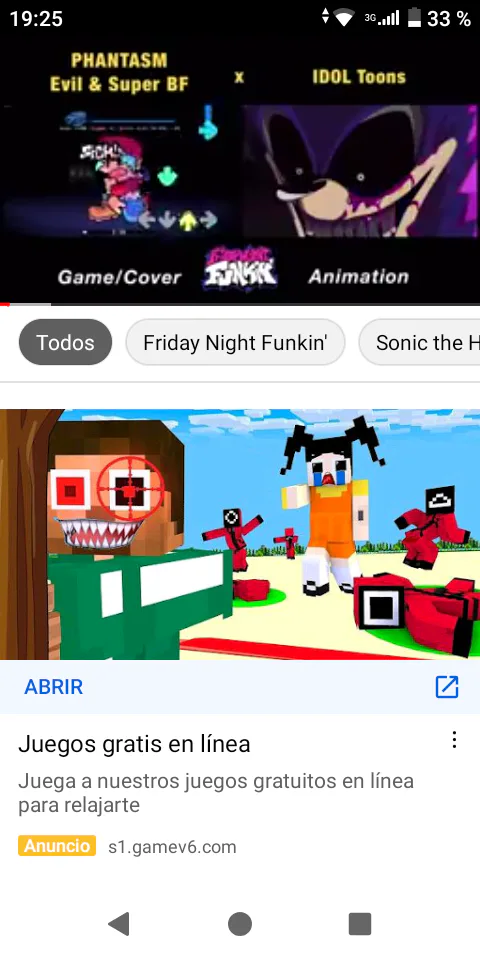
Task: Tap the ABRIR button
Action: pyautogui.click(x=54, y=687)
